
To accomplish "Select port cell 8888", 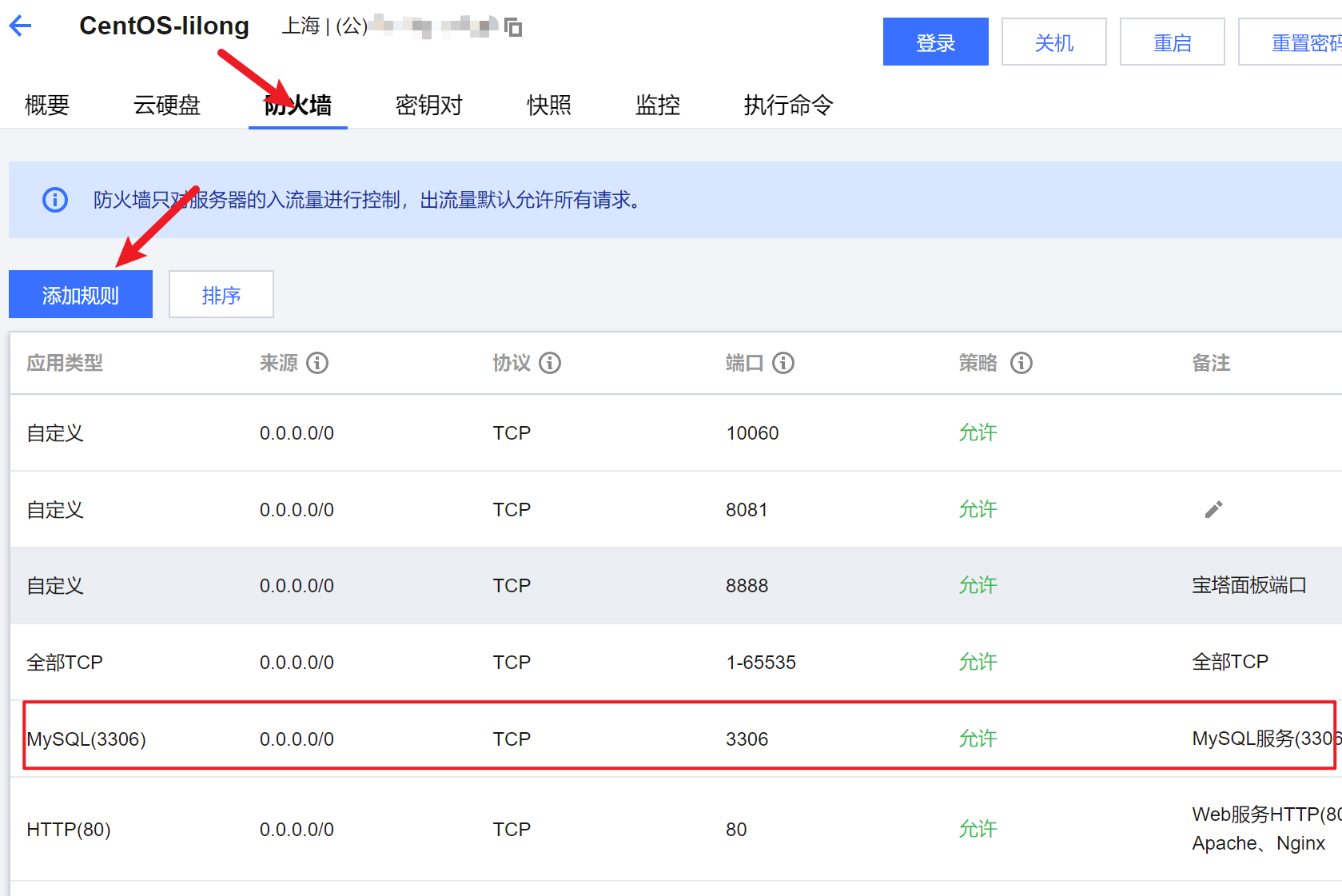I will 747,586.
